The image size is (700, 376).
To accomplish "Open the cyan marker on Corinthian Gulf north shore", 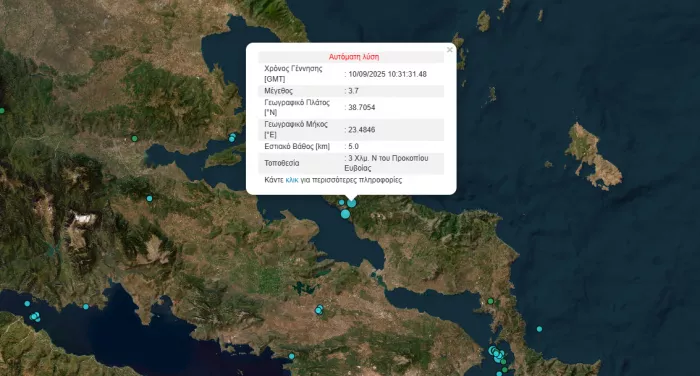I will (x=86, y=306).
